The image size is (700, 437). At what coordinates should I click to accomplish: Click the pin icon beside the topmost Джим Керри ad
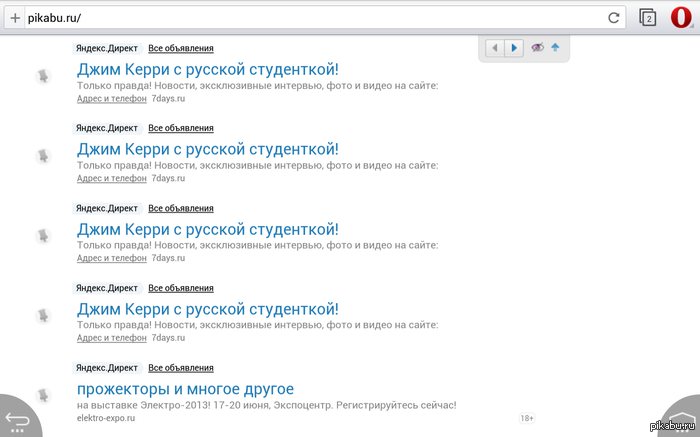tap(43, 76)
